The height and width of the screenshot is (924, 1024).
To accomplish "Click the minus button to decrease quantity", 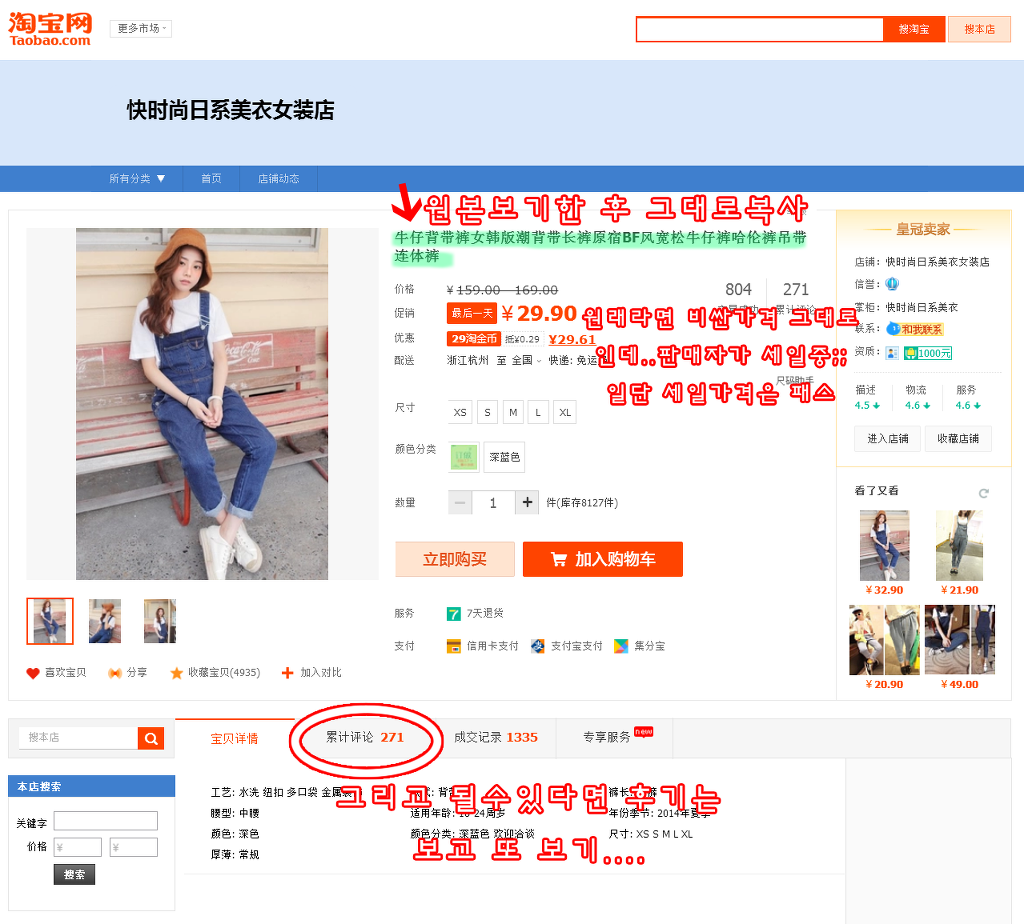I will pyautogui.click(x=460, y=502).
